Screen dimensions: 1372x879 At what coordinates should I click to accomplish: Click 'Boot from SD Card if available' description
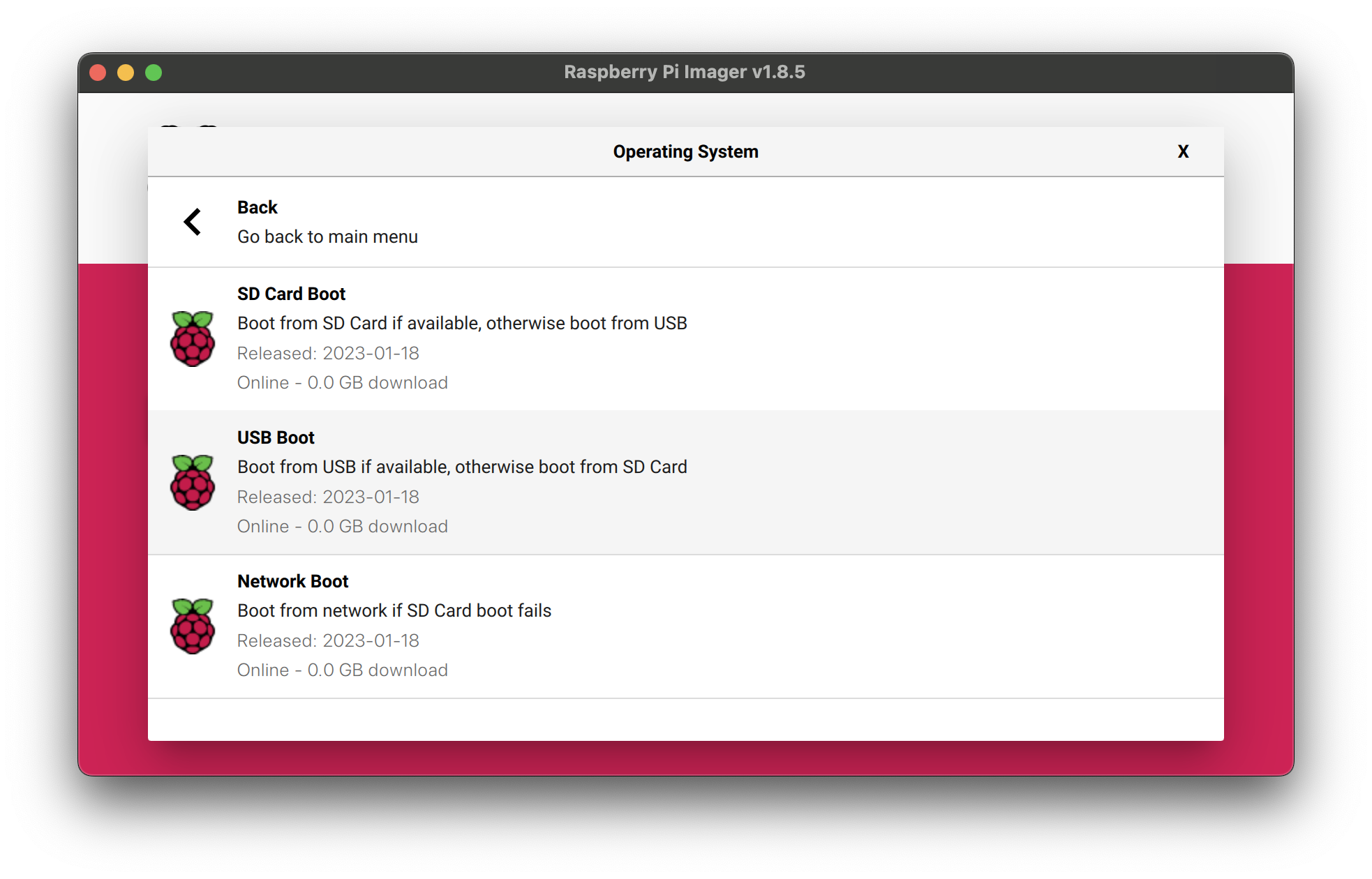[x=462, y=323]
